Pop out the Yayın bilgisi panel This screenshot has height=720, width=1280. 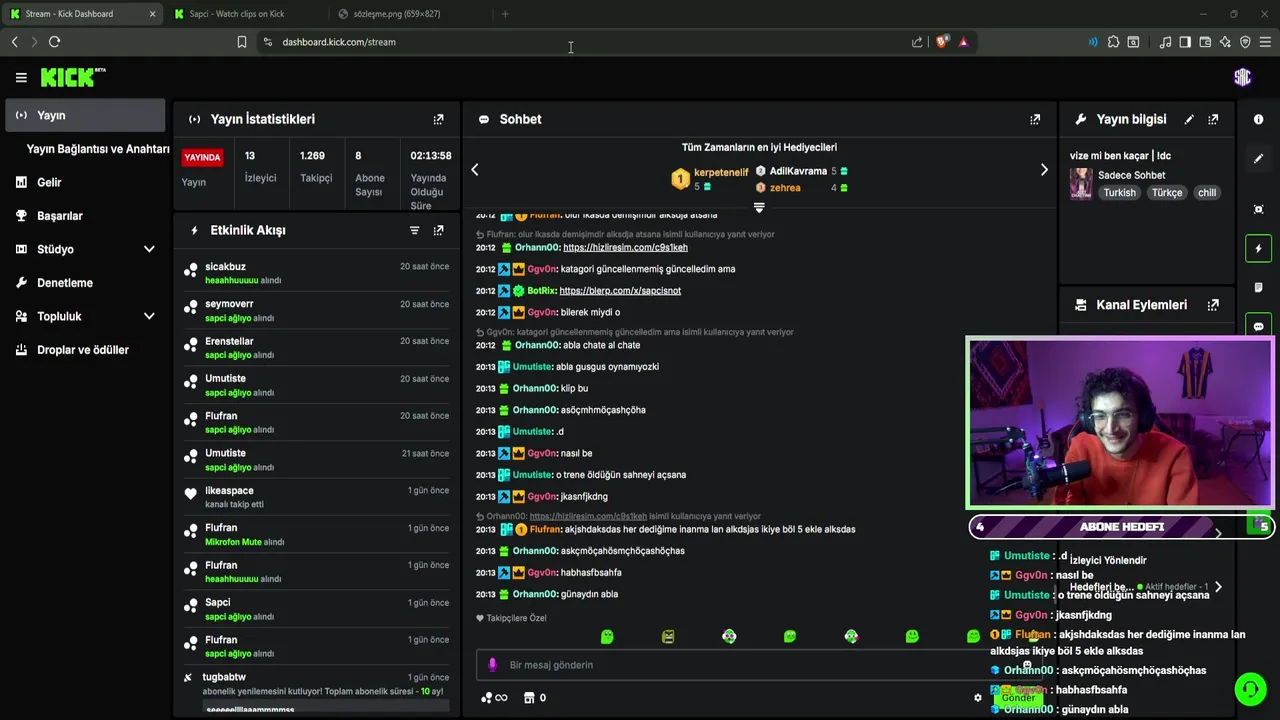point(1213,119)
